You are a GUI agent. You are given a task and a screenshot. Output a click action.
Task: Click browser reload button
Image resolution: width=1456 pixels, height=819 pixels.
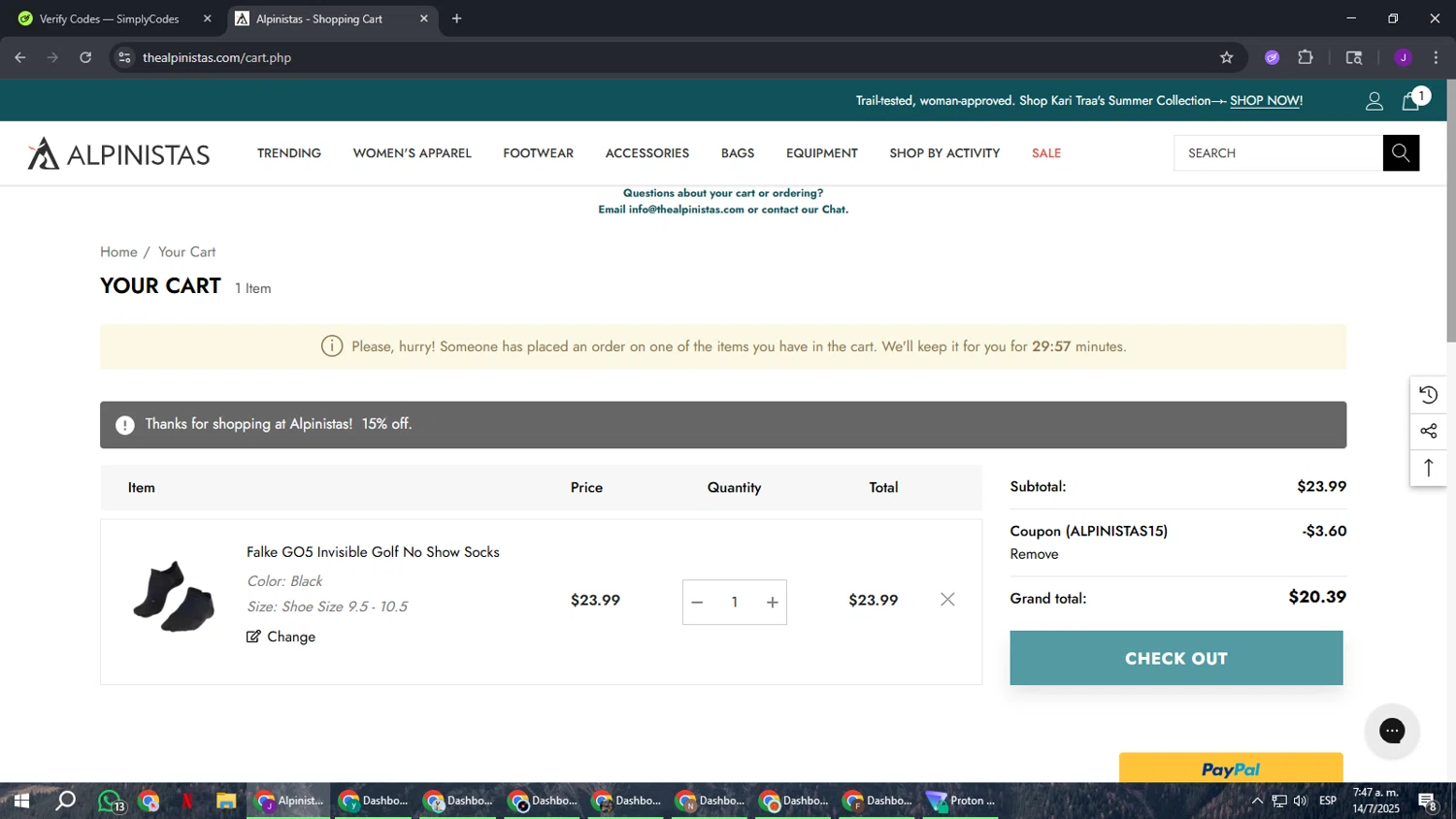[85, 57]
